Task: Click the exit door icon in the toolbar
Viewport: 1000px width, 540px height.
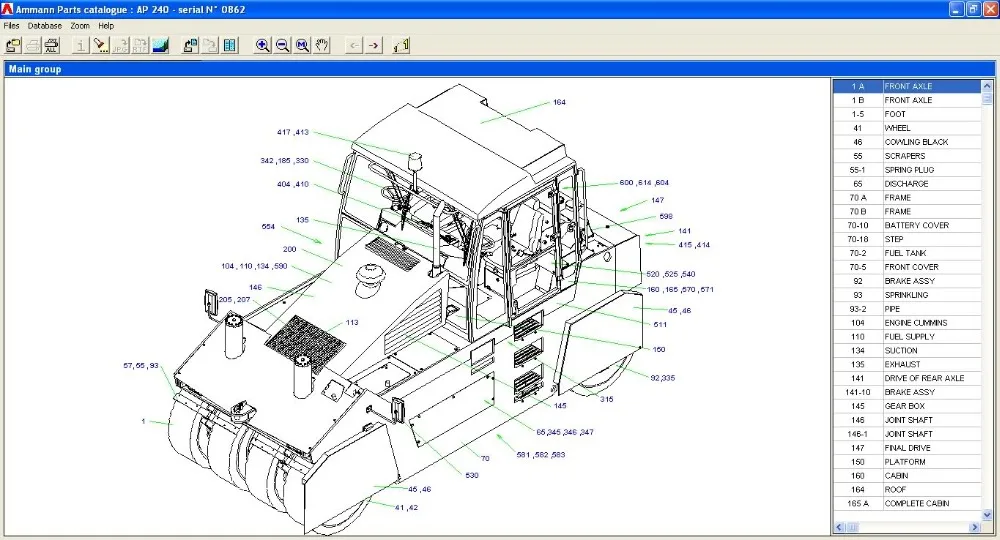Action: (x=401, y=45)
